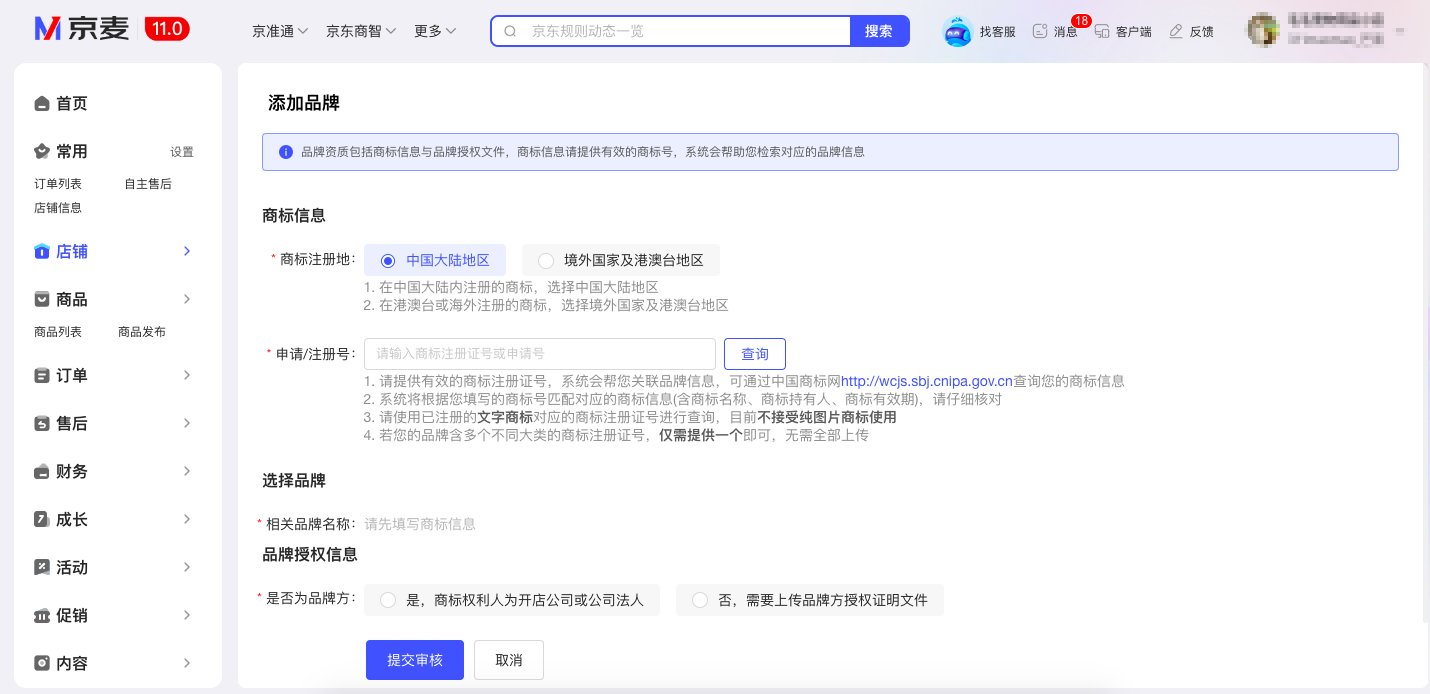Click the 反馈 feedback pencil icon
Screen dimensions: 1430x694
pos(1176,31)
